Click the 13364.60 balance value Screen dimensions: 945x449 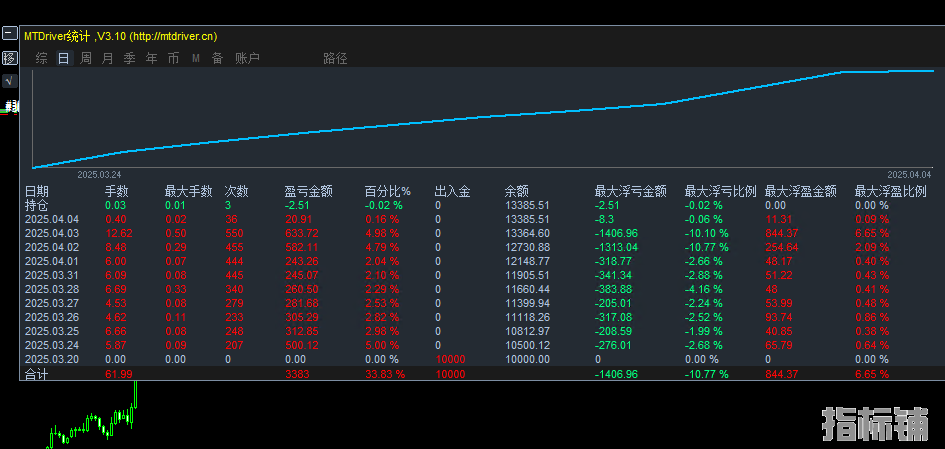pyautogui.click(x=527, y=233)
